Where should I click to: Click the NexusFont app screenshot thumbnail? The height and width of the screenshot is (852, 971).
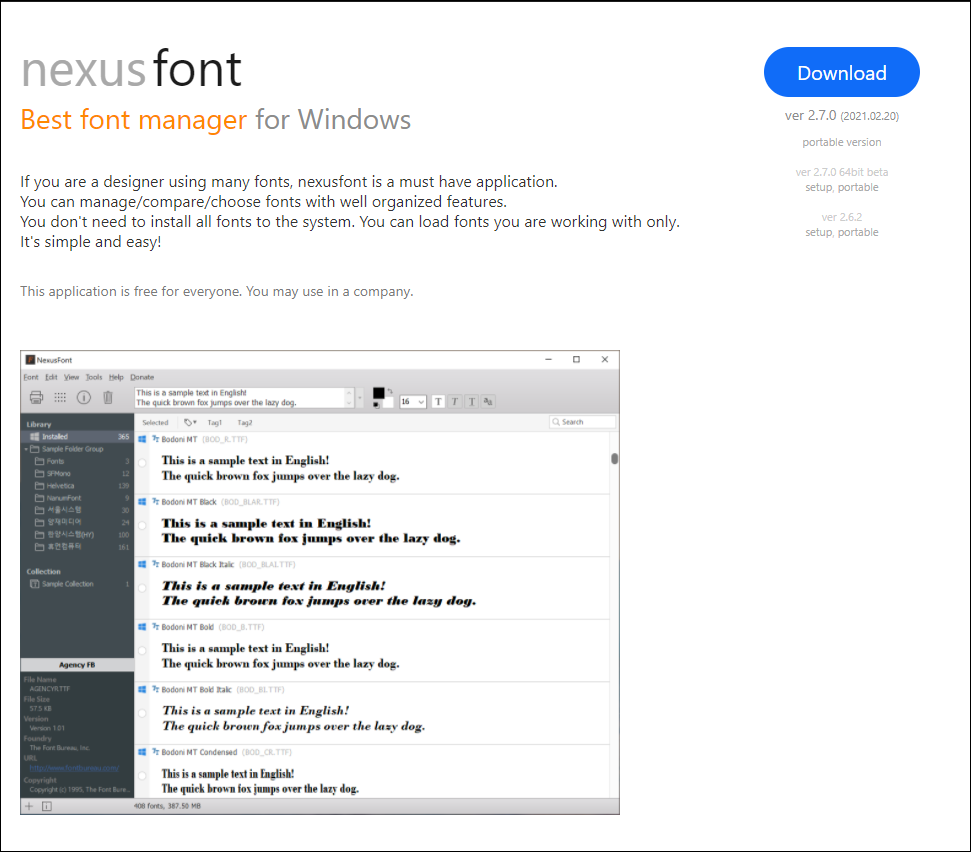coord(320,583)
